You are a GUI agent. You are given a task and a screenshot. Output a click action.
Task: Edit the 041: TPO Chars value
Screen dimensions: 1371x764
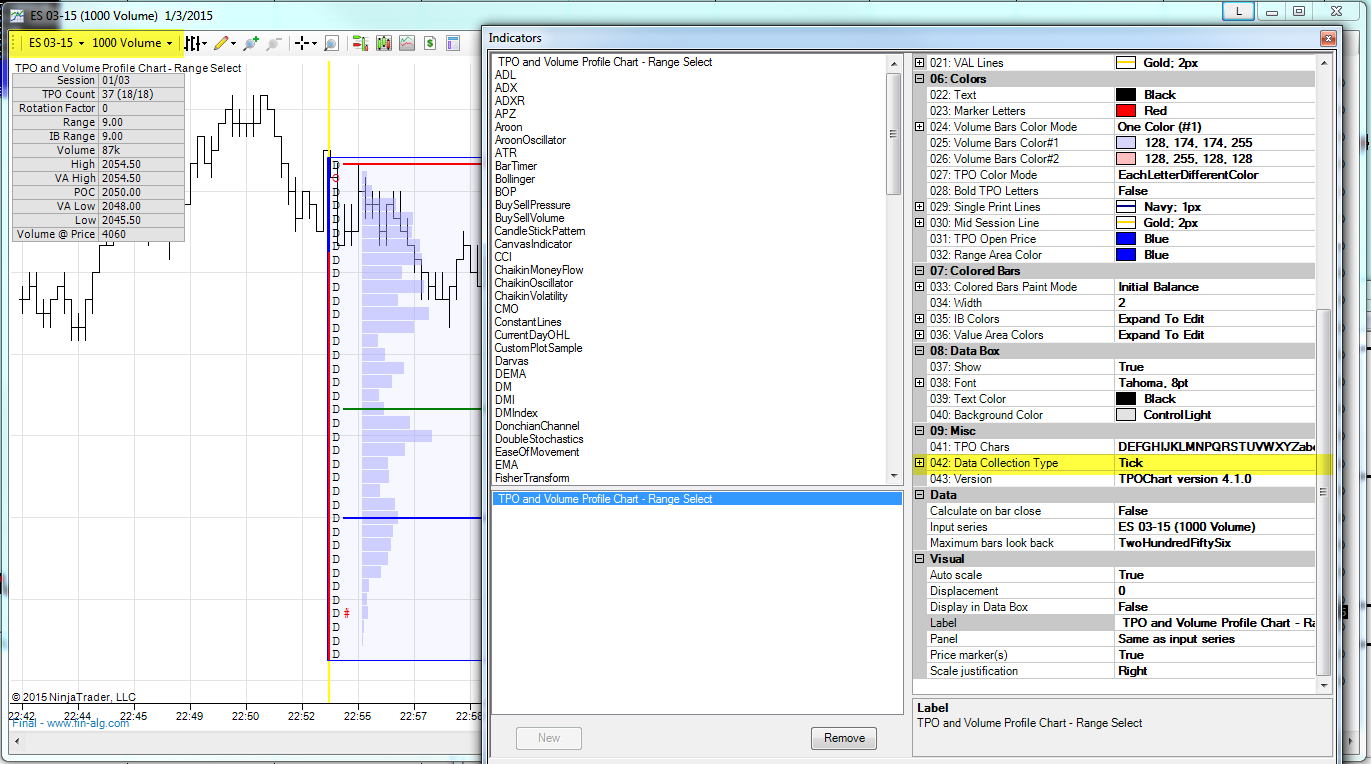tap(1215, 447)
